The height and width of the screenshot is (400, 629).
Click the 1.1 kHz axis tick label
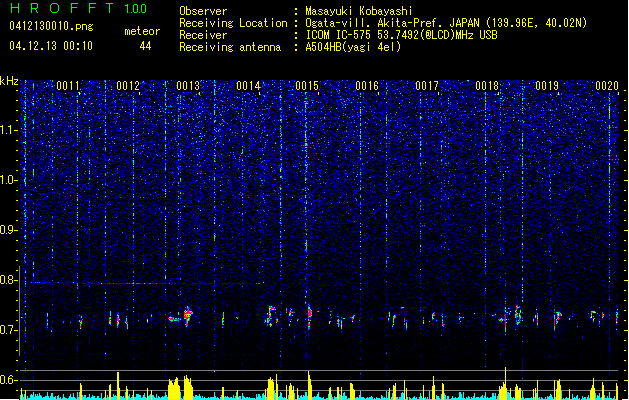pos(9,130)
